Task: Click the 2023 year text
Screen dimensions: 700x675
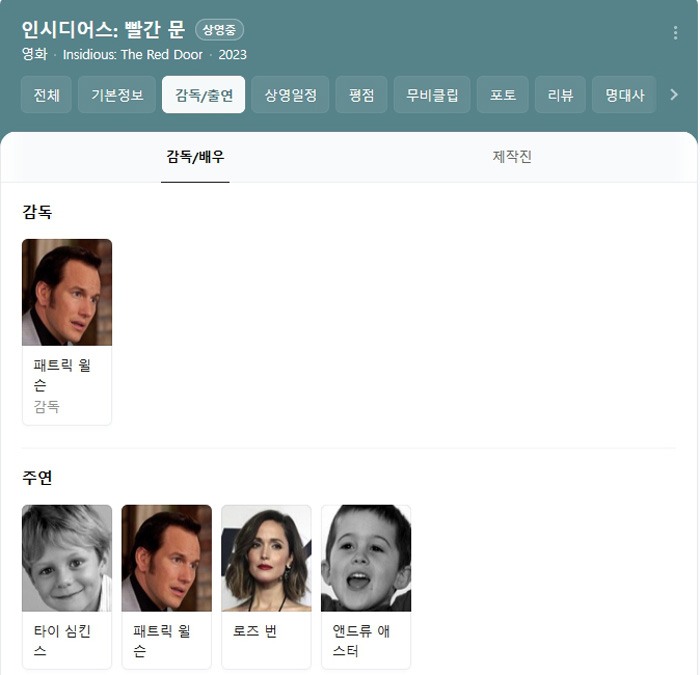Action: pyautogui.click(x=232, y=54)
